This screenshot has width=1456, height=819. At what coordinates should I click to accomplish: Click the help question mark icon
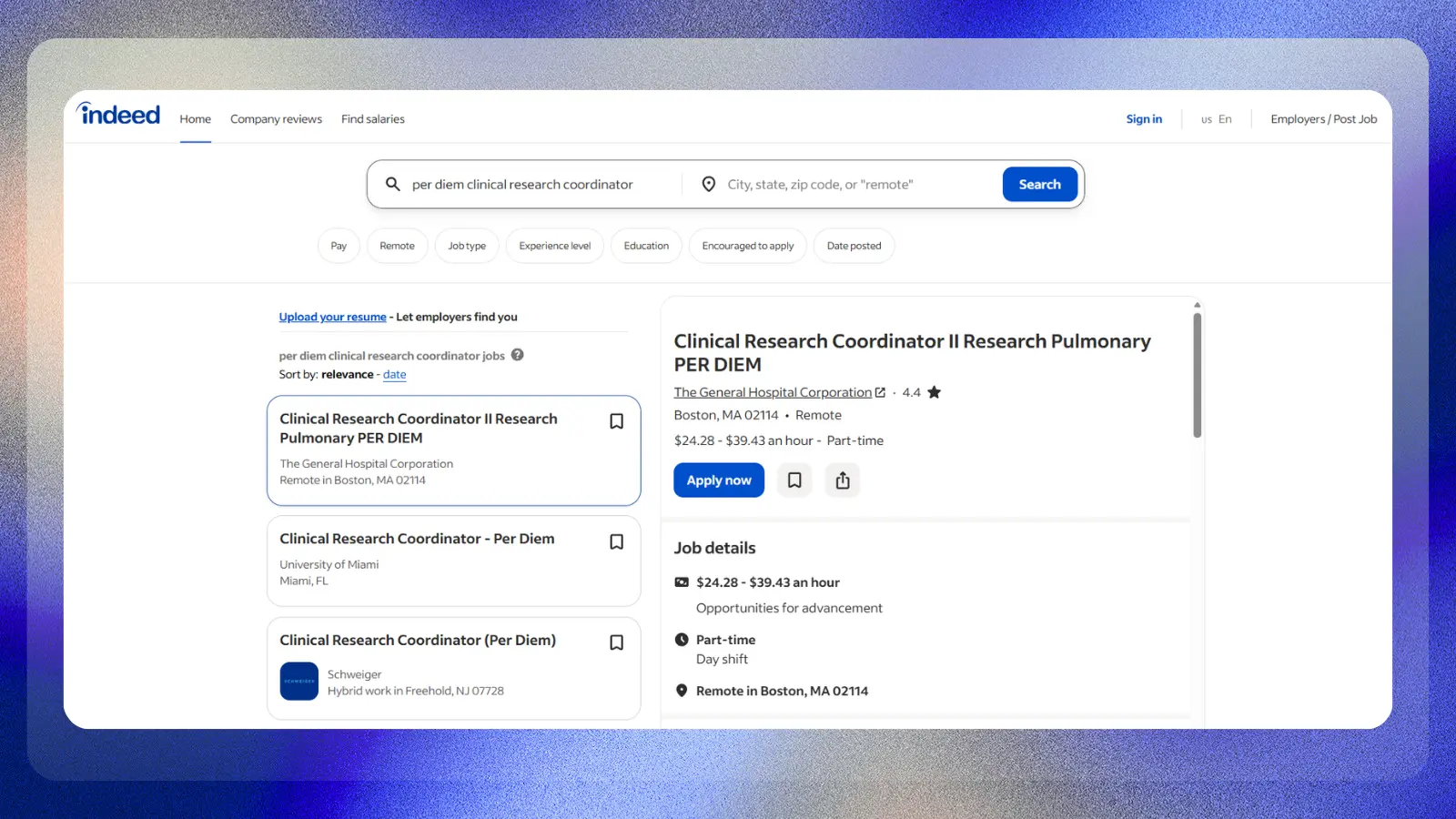coord(517,355)
